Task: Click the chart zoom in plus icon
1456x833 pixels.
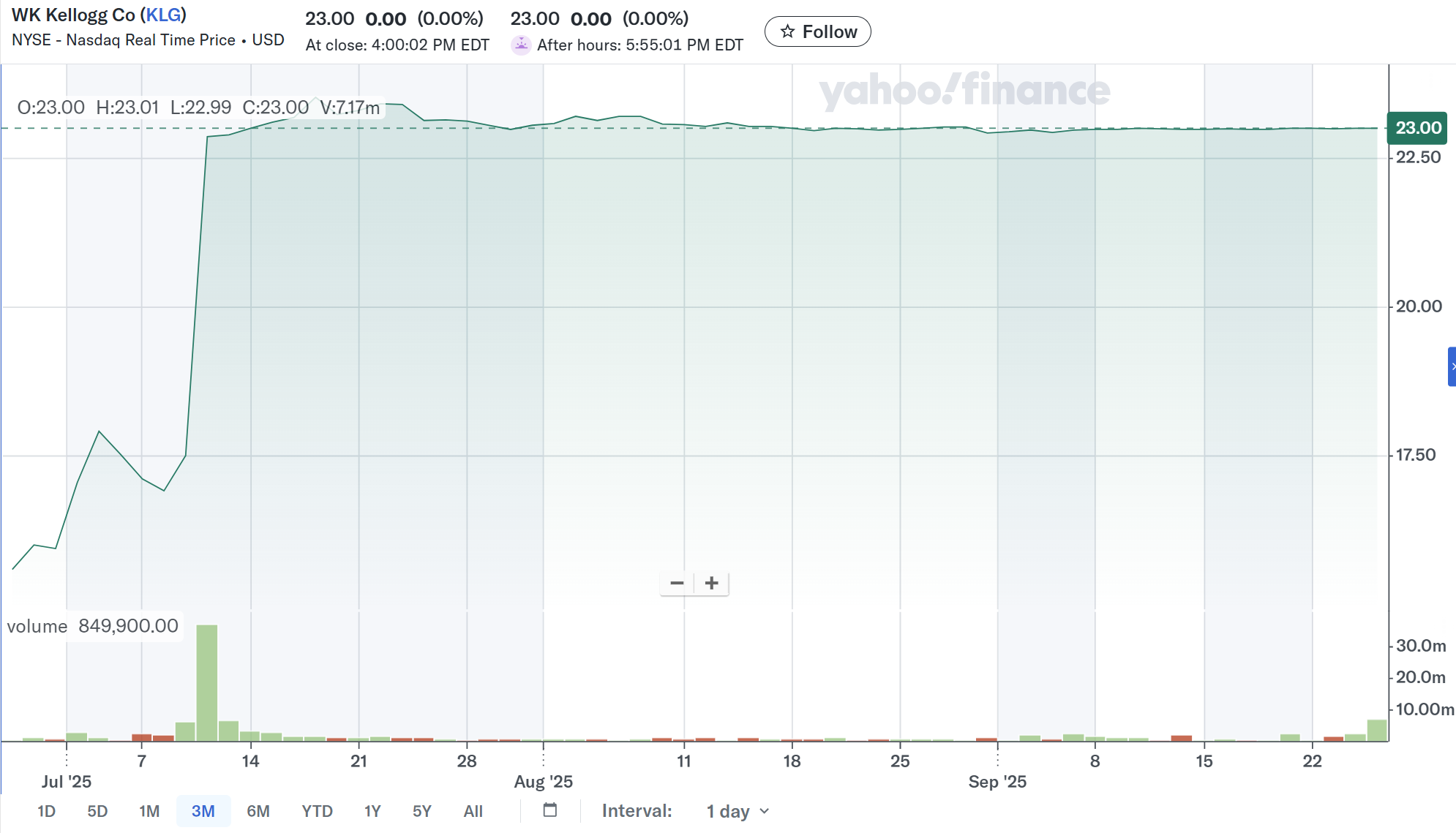Action: (711, 583)
